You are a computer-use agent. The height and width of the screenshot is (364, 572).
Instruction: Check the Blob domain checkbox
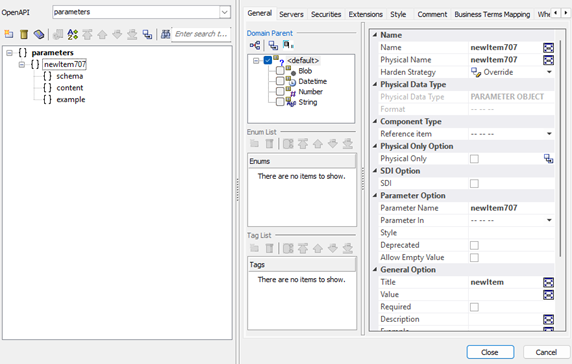280,70
